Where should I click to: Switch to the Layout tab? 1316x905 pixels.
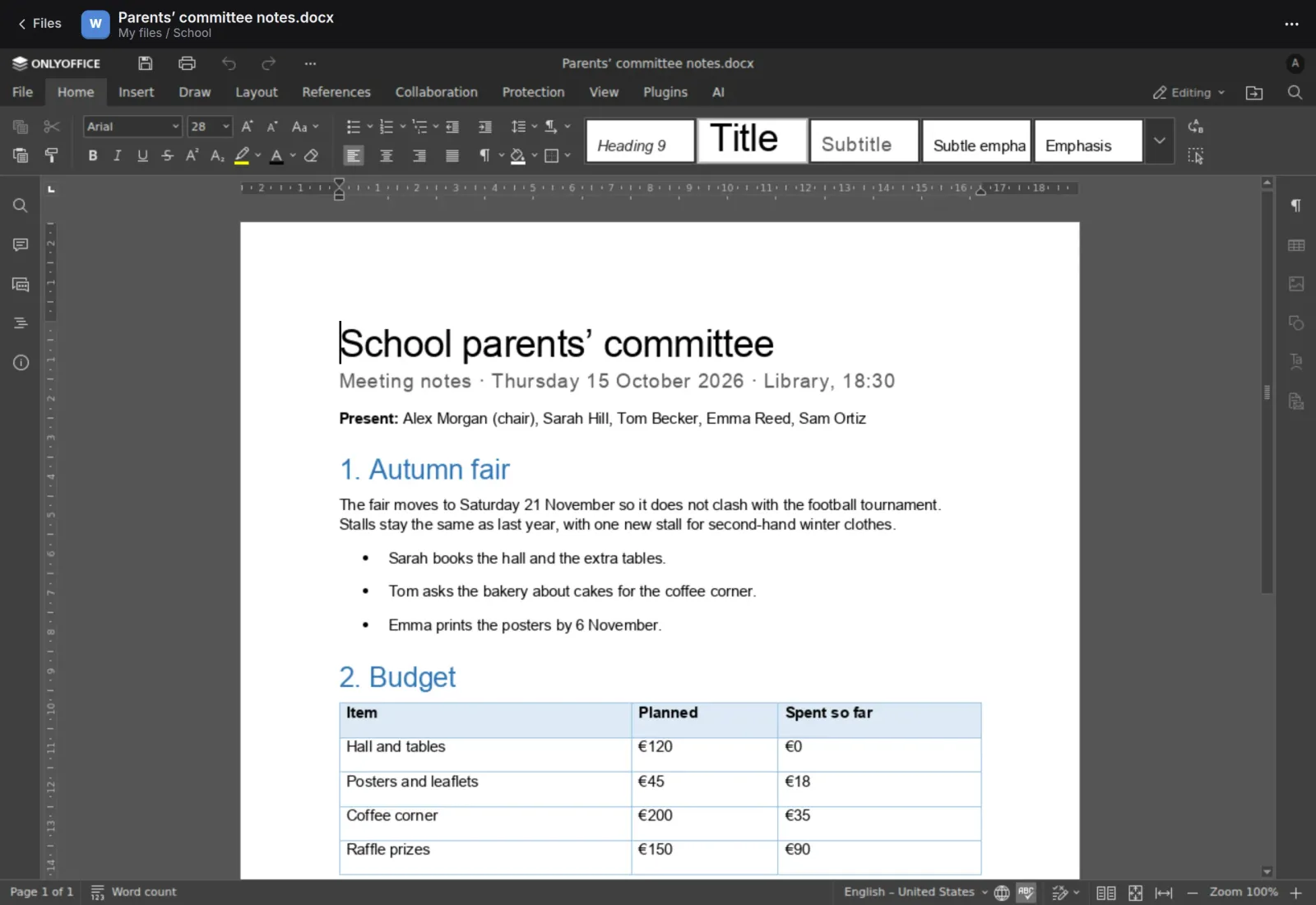pyautogui.click(x=257, y=92)
